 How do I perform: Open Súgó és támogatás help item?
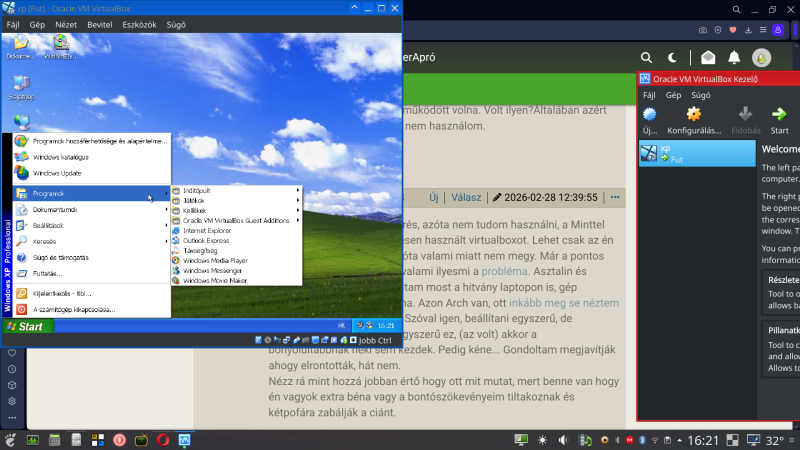coord(92,258)
